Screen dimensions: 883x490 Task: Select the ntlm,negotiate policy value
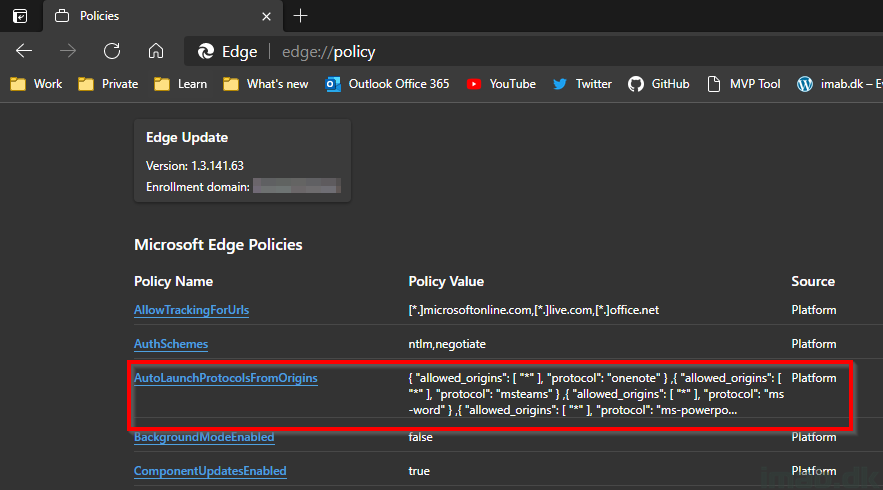click(x=447, y=344)
